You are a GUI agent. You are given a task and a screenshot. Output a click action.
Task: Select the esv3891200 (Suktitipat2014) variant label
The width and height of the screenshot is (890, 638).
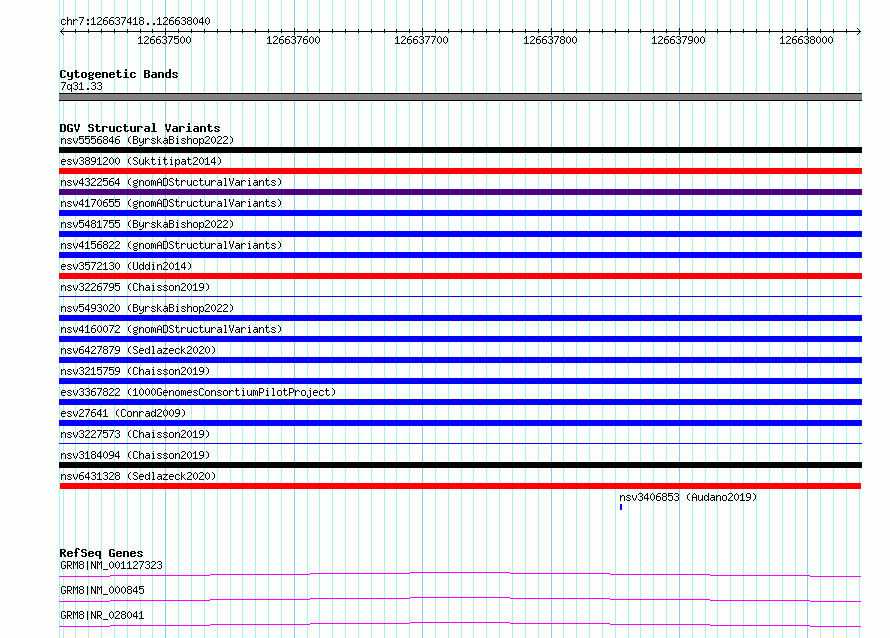click(141, 161)
